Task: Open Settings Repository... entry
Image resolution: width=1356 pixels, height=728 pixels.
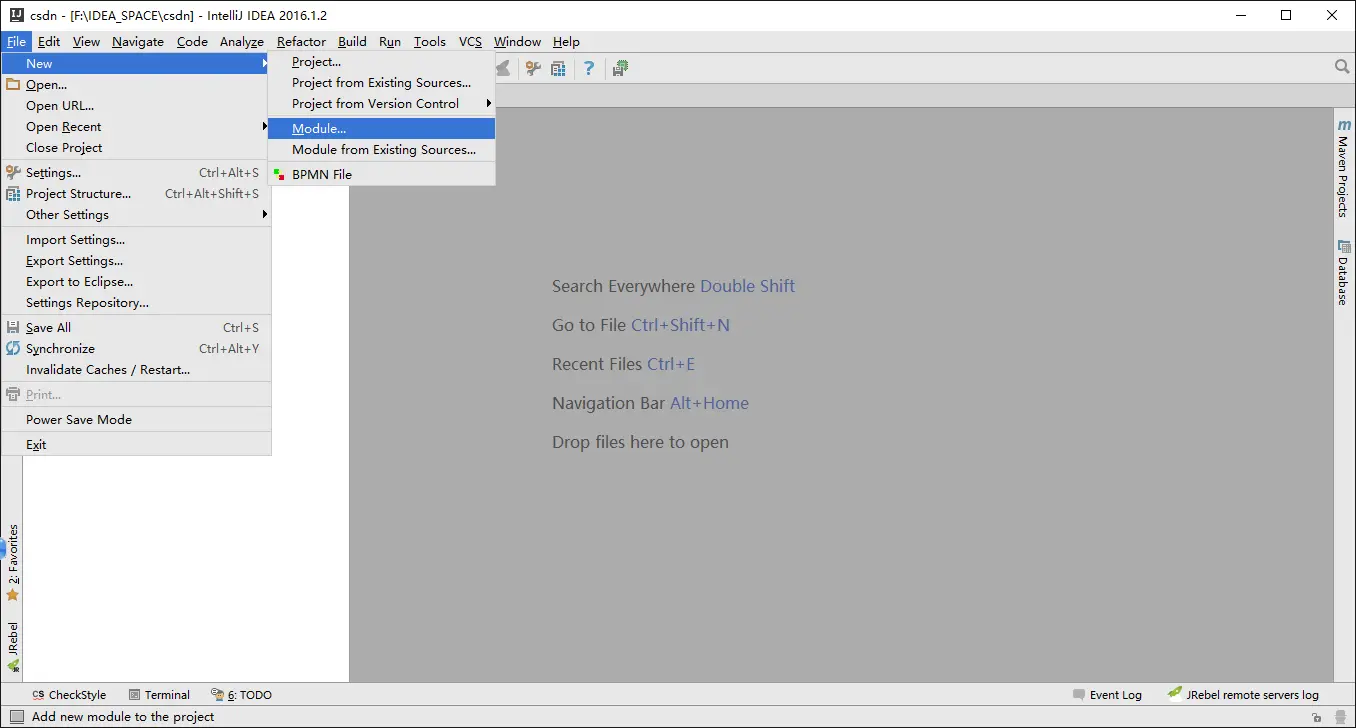Action: pos(136,303)
